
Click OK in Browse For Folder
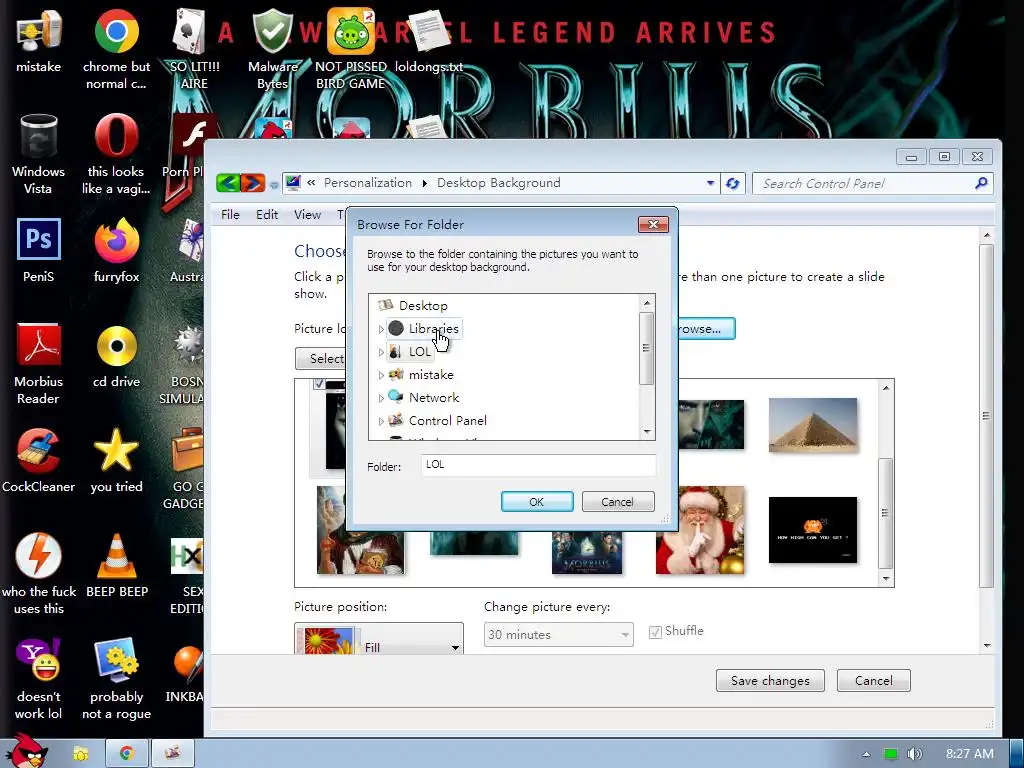click(537, 502)
